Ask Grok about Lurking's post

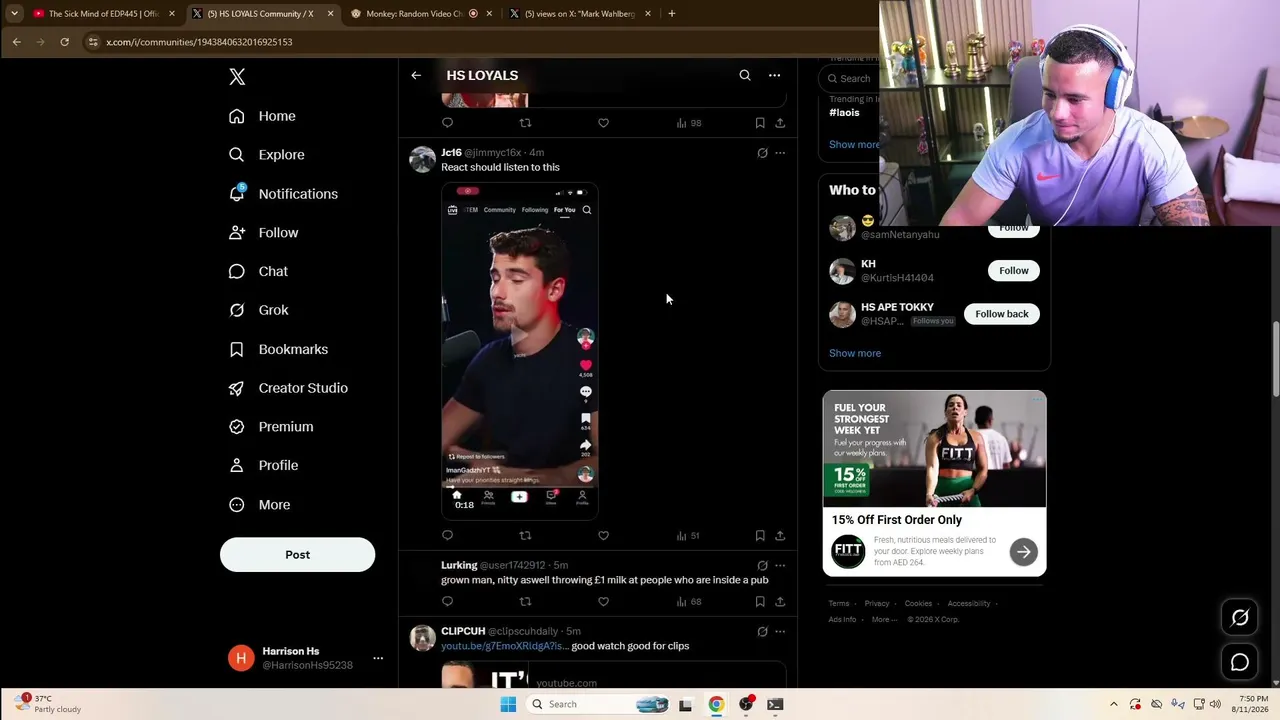point(762,566)
